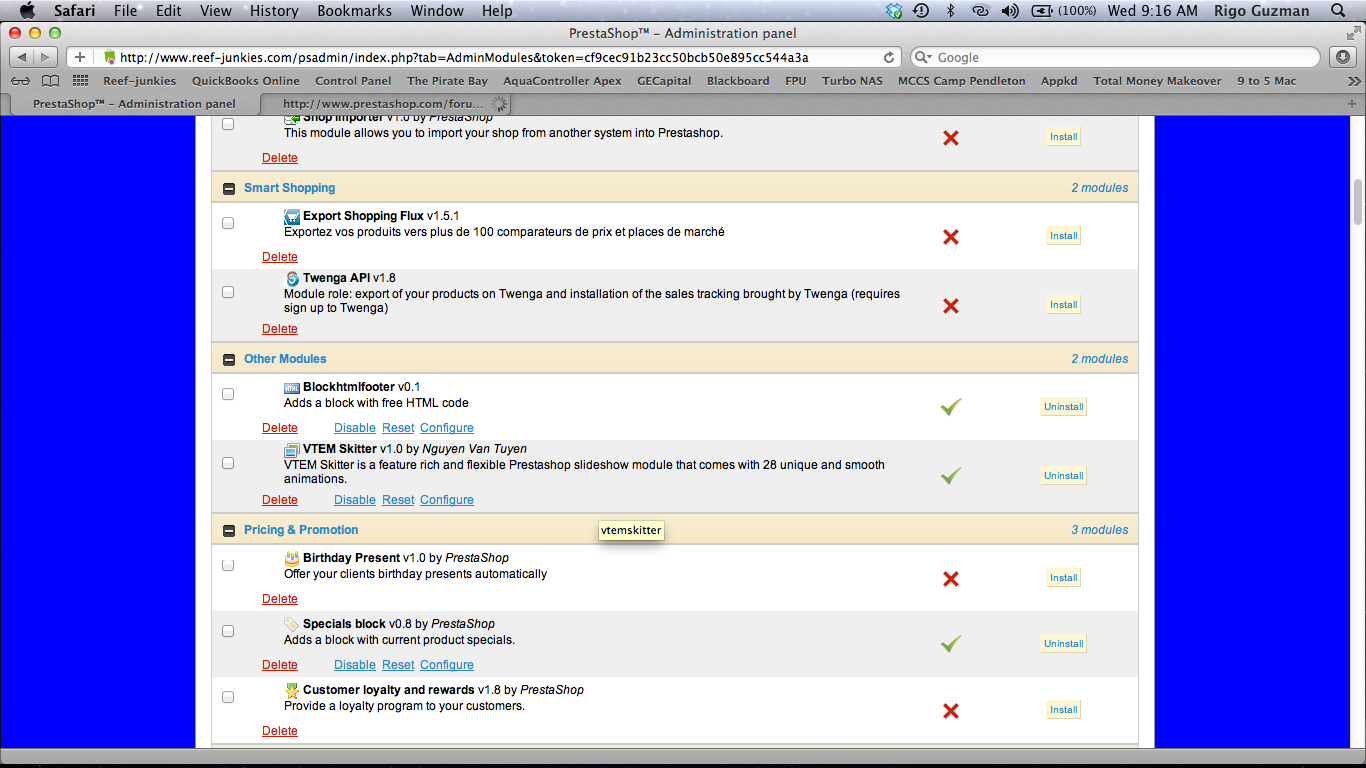Install the Export Shopping Flux module
1366x768 pixels.
(x=1063, y=236)
